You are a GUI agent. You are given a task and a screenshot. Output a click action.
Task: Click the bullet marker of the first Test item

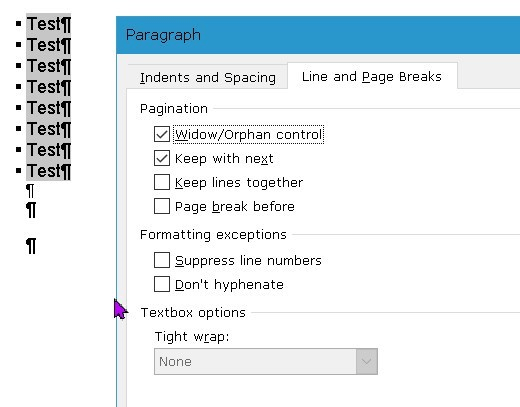19,24
